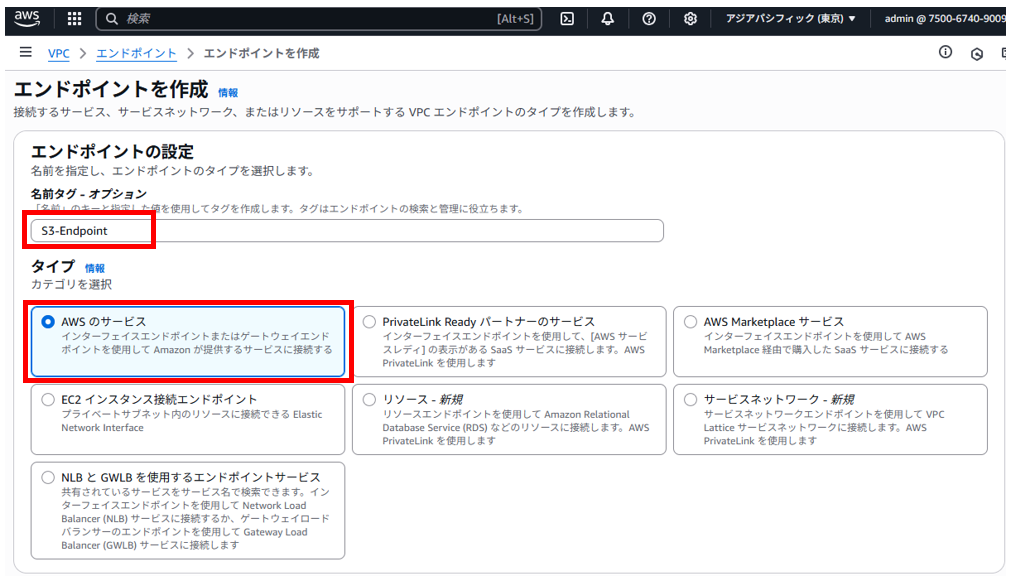The height and width of the screenshot is (581, 1009).
Task: Click エンドポイントを作成 breadcrumb text
Action: [x=261, y=53]
